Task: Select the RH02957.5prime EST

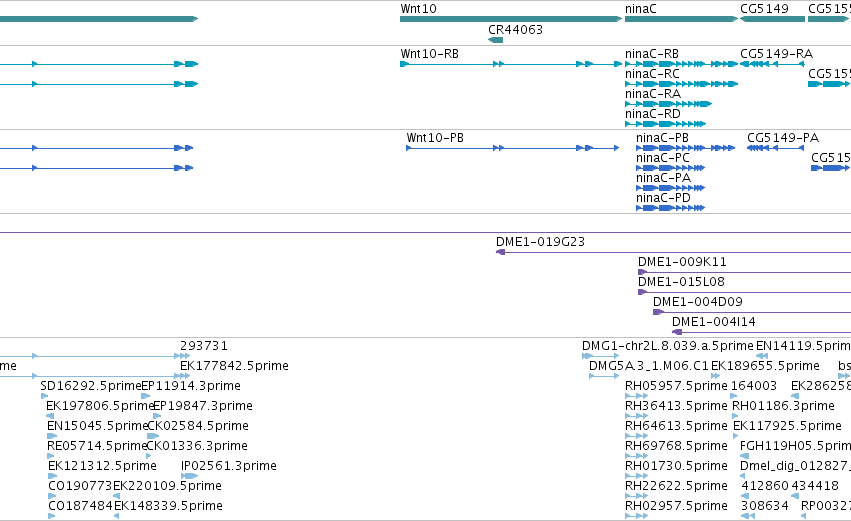Action: click(x=676, y=506)
